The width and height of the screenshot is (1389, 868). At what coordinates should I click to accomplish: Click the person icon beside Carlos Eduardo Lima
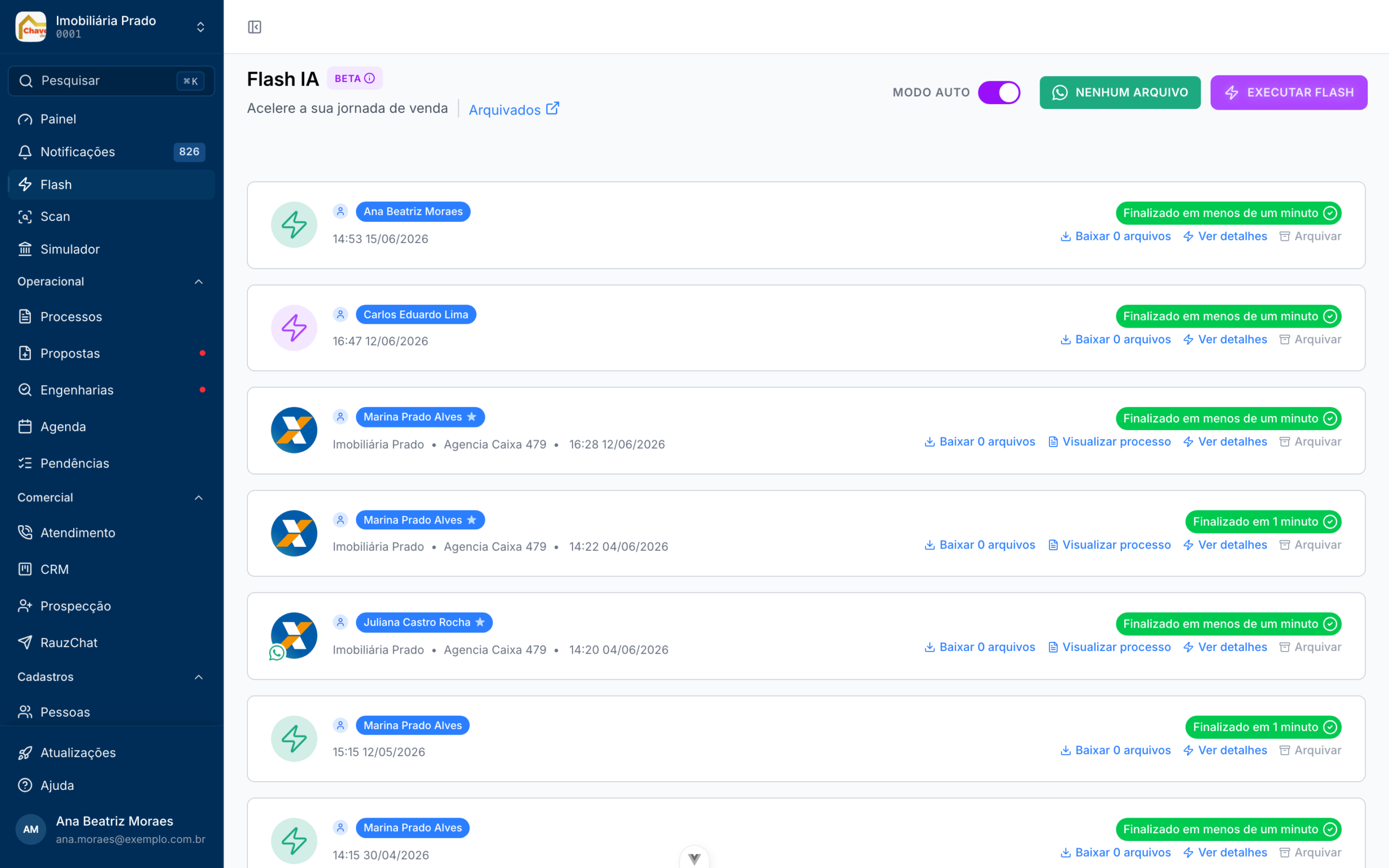coord(340,315)
